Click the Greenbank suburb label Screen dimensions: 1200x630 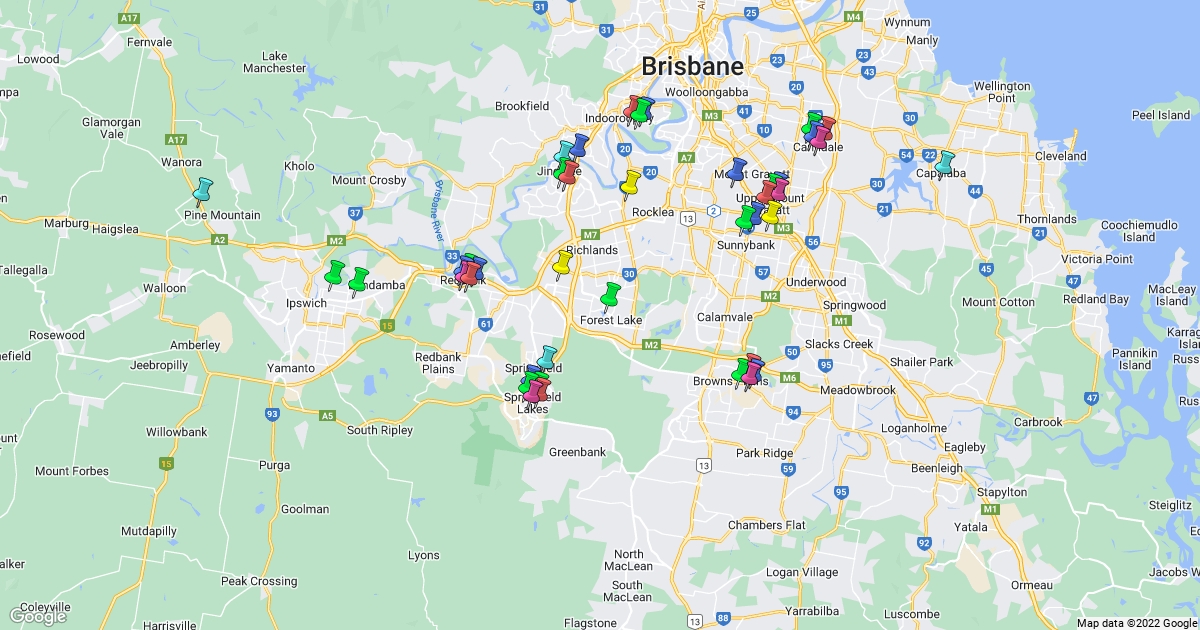(577, 452)
